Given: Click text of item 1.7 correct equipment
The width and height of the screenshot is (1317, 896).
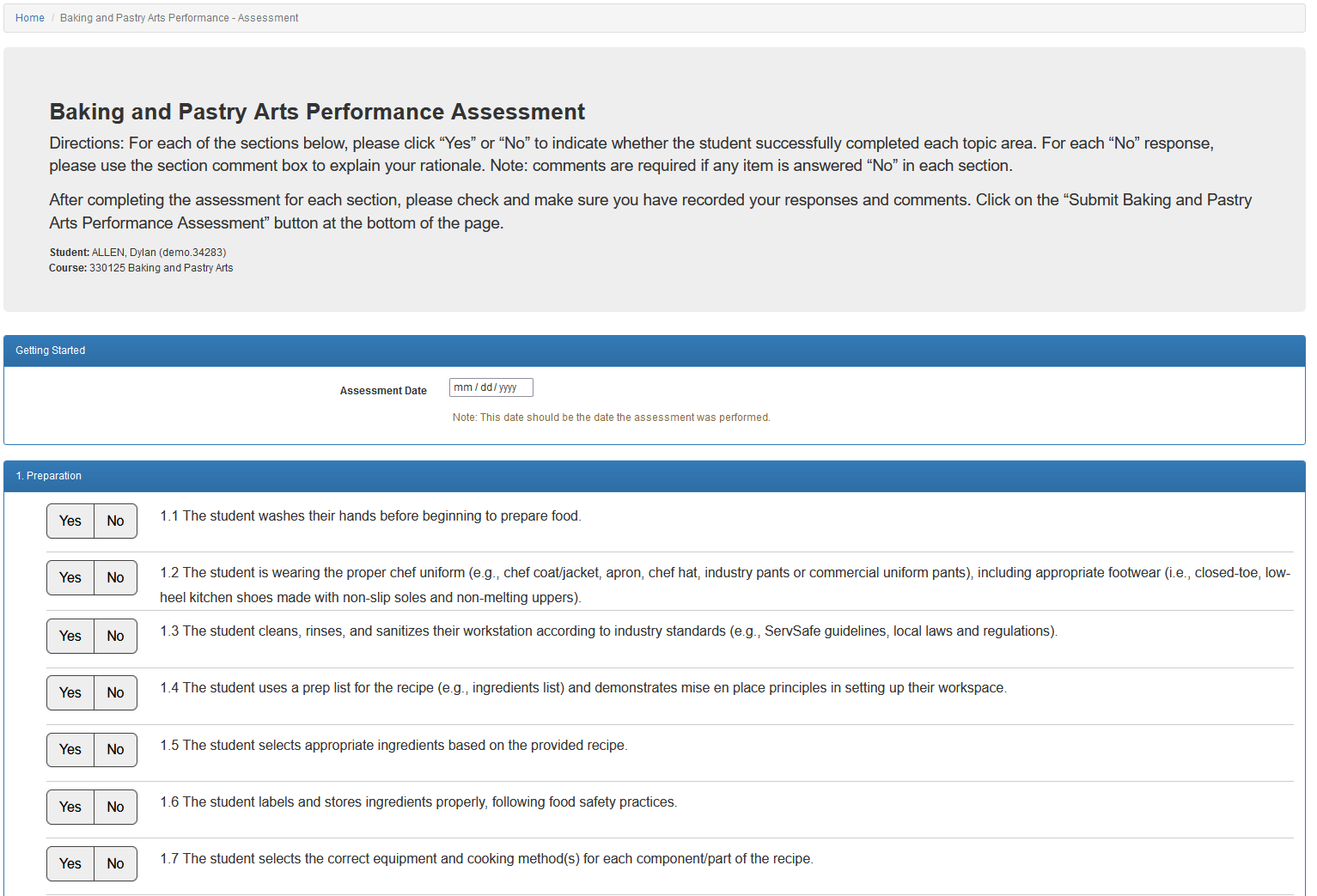Looking at the screenshot, I should click(486, 858).
